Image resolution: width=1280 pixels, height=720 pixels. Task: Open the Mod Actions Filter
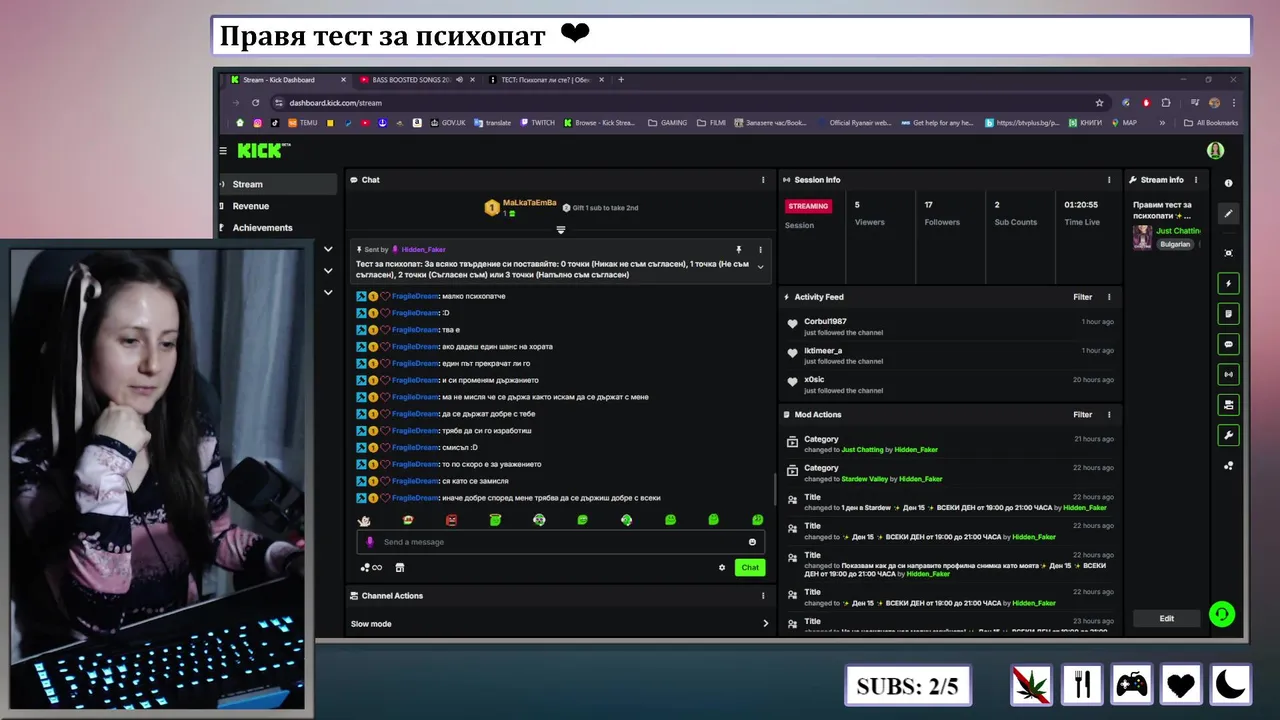click(1082, 414)
